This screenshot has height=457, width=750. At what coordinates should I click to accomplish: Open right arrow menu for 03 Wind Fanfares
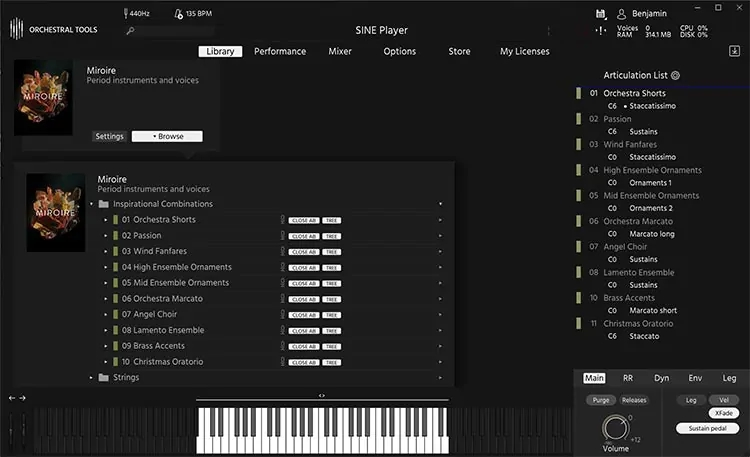(440, 252)
